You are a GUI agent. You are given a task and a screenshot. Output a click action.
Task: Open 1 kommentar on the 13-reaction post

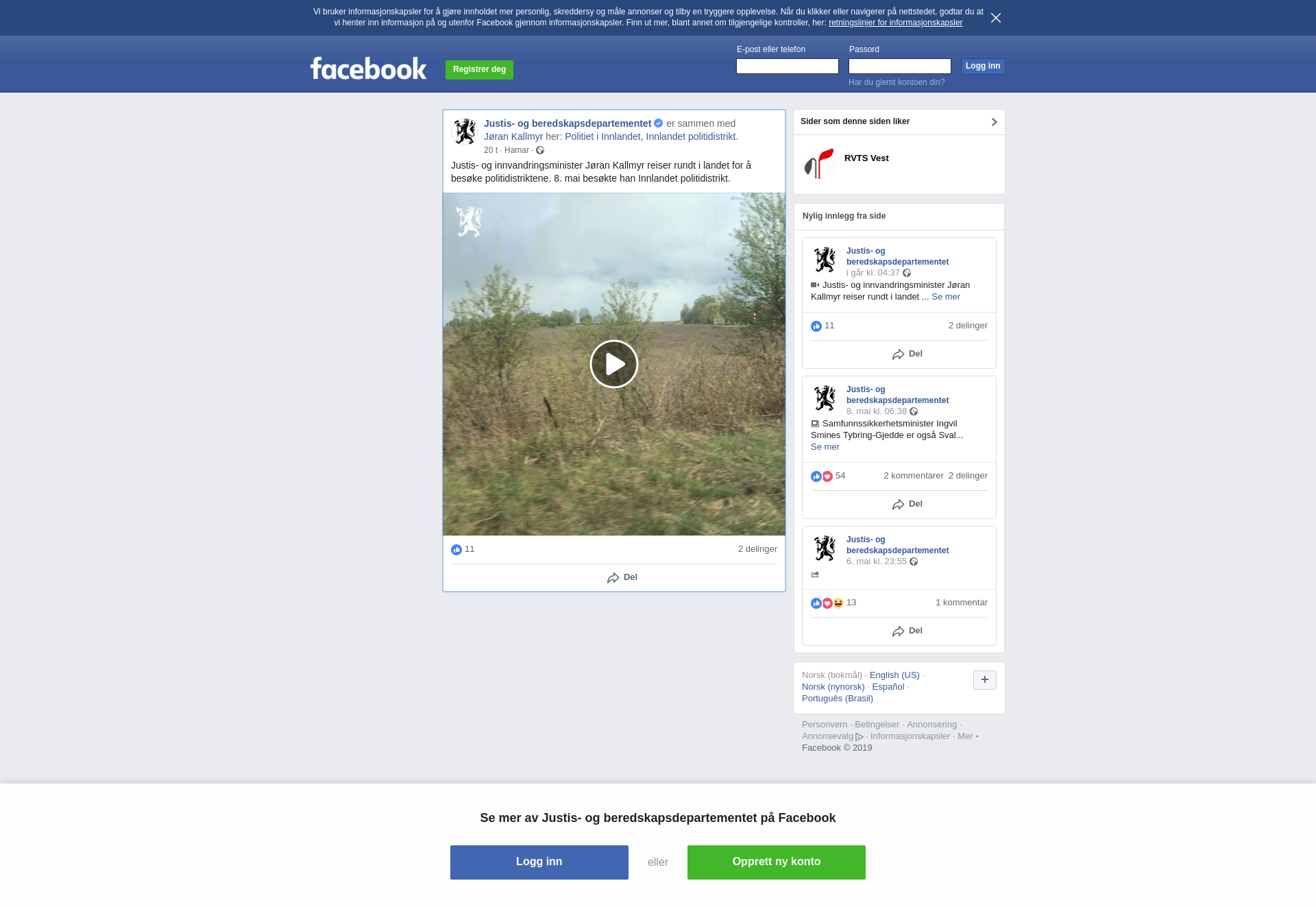962,603
